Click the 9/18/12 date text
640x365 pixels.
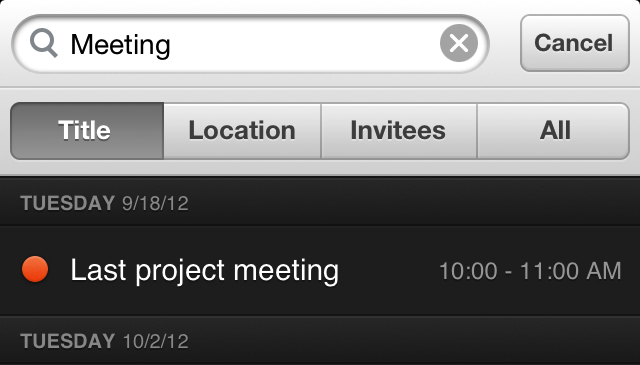pyautogui.click(x=155, y=203)
